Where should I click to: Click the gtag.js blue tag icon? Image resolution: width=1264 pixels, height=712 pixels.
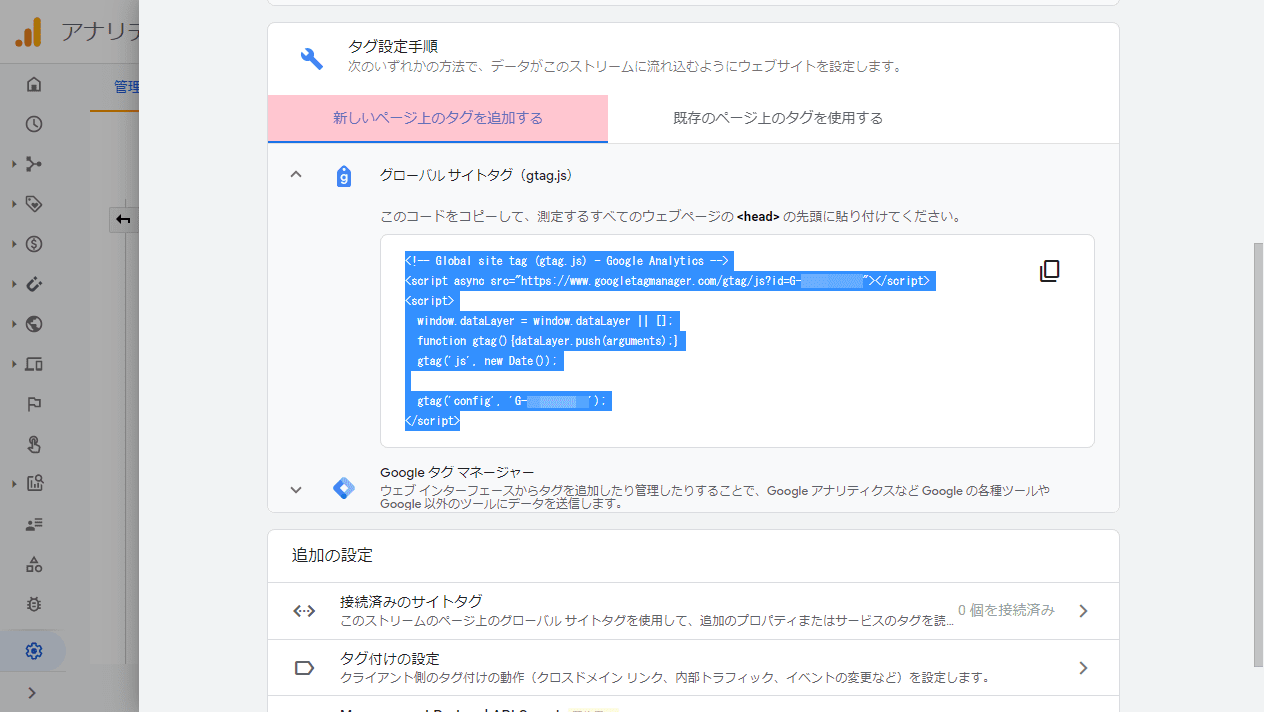pyautogui.click(x=344, y=176)
